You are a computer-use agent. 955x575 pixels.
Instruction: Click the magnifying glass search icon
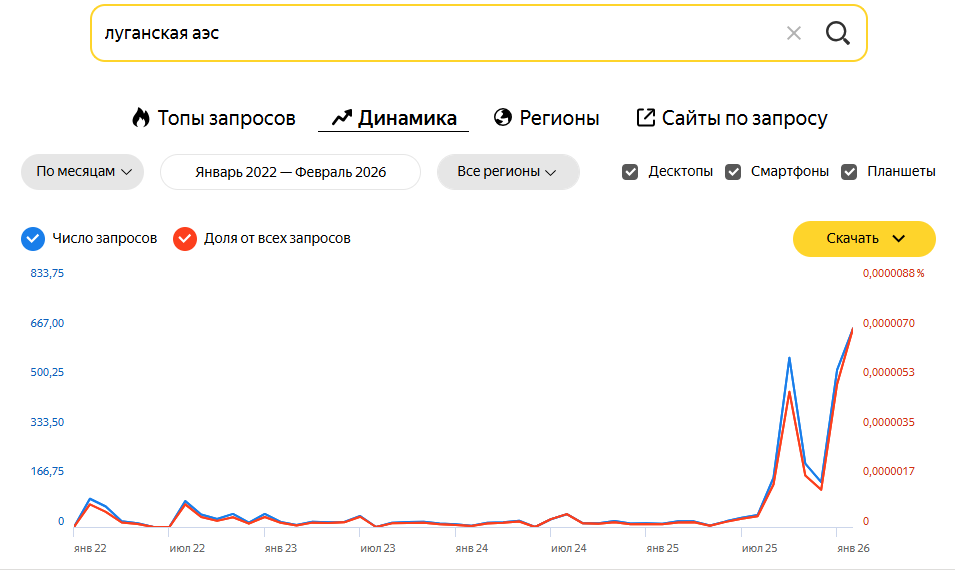(x=837, y=33)
